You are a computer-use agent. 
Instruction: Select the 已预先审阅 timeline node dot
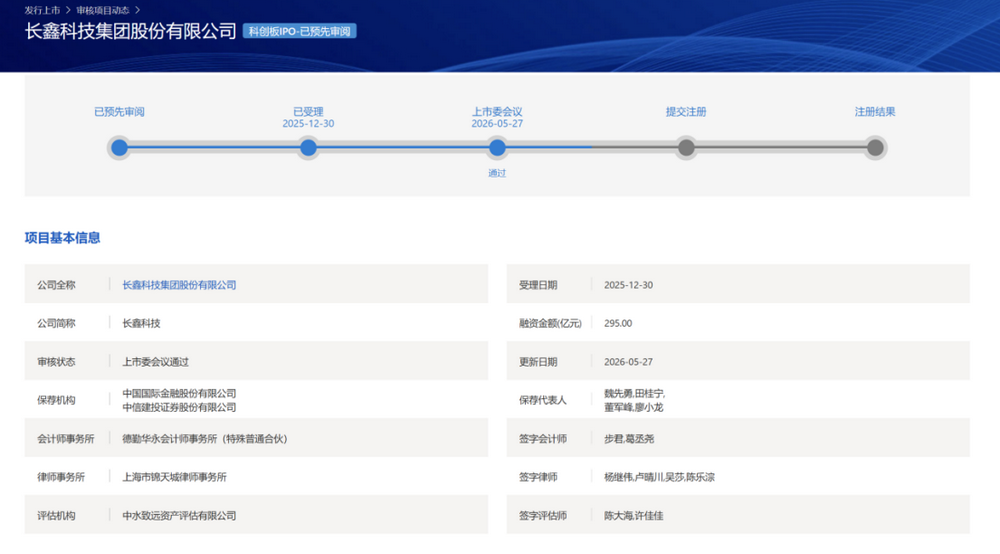pos(119,148)
